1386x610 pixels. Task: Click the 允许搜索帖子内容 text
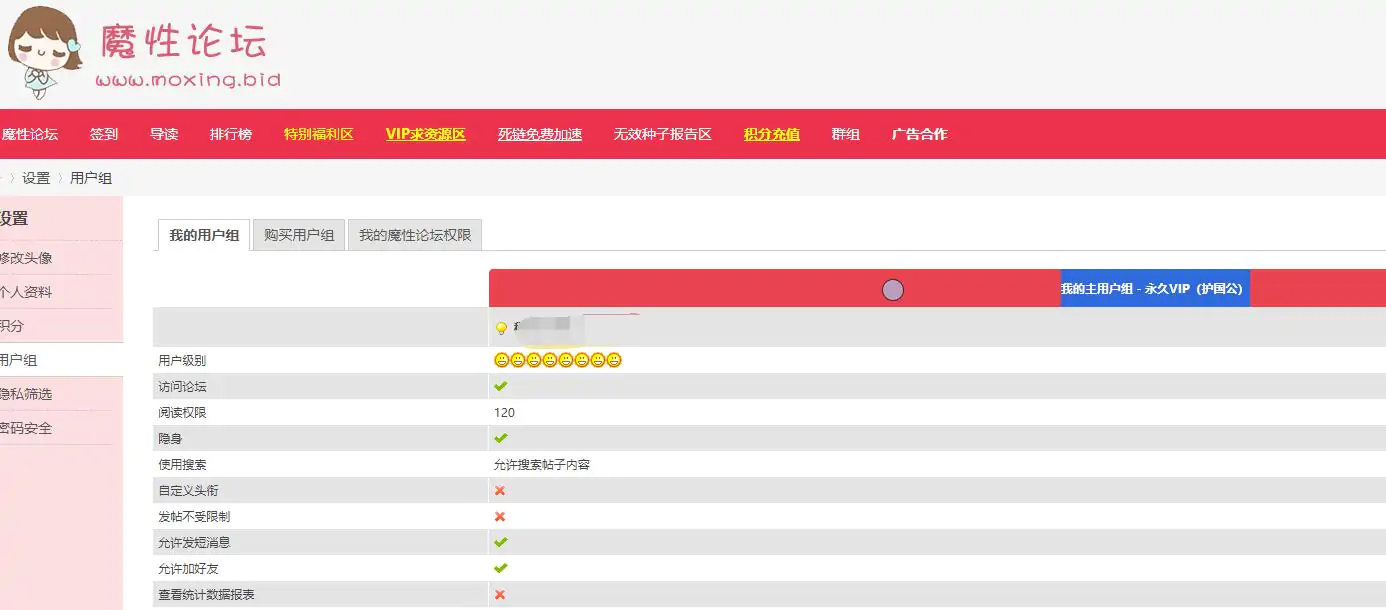(x=542, y=464)
